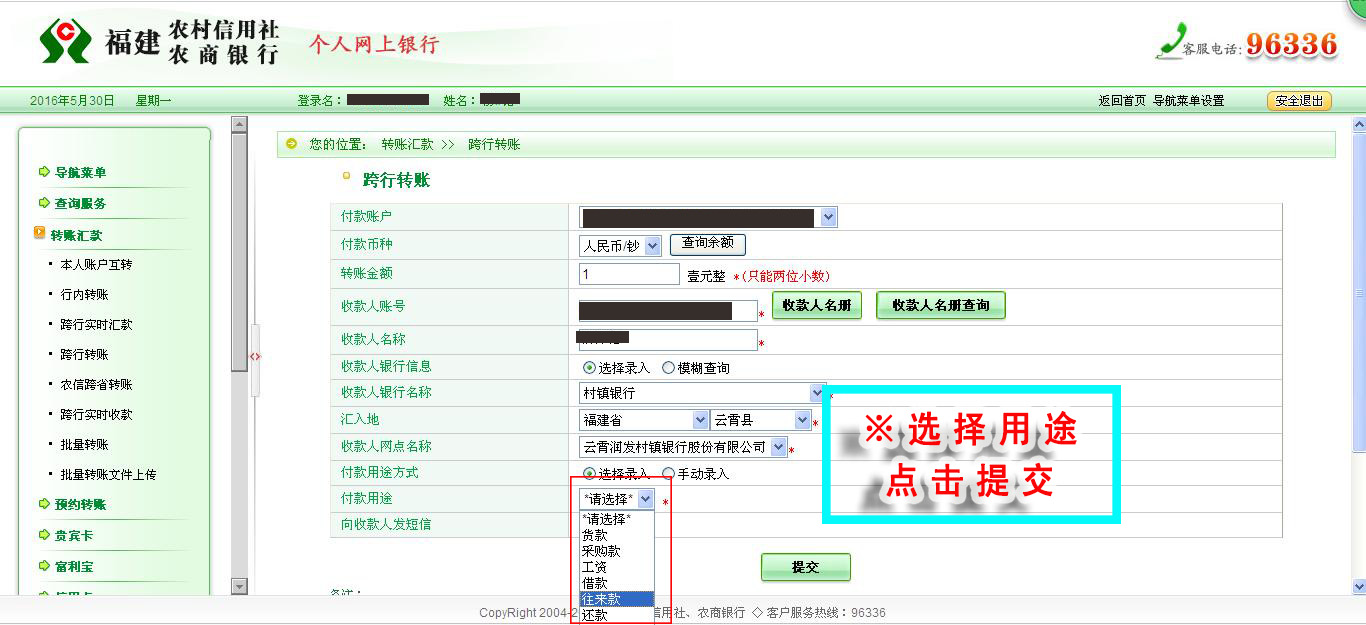Click the 转账金额 input field
The height and width of the screenshot is (625, 1366).
629,274
